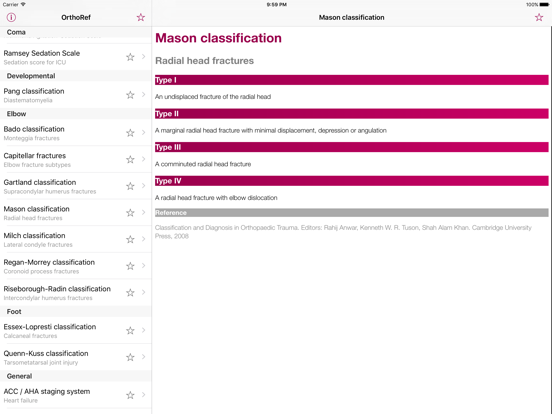The image size is (552, 414).
Task: Click the Developmental section header
Action: [76, 76]
